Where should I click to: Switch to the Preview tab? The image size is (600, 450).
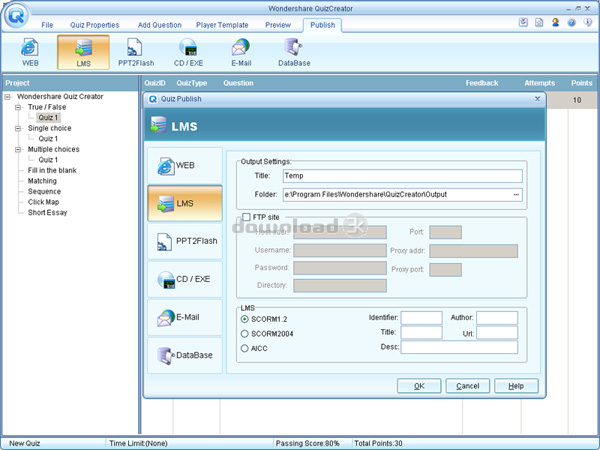pyautogui.click(x=278, y=25)
